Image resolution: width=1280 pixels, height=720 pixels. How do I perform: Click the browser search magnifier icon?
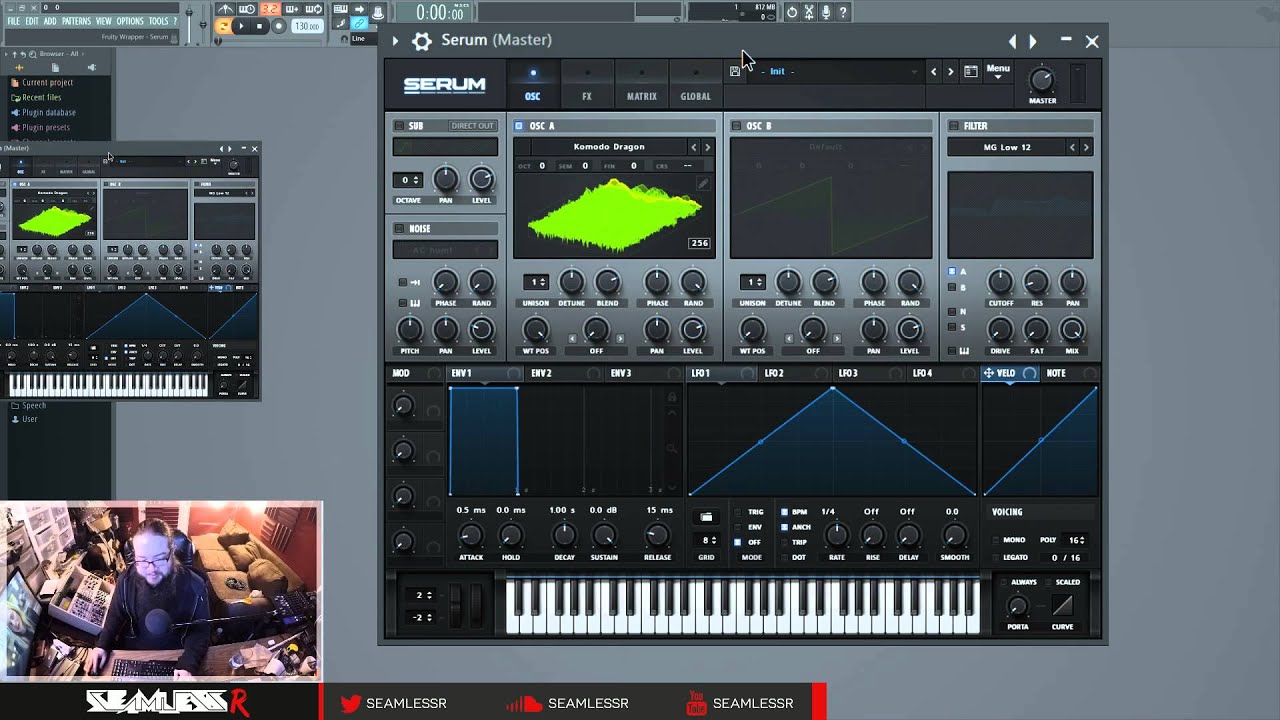pyautogui.click(x=33, y=54)
